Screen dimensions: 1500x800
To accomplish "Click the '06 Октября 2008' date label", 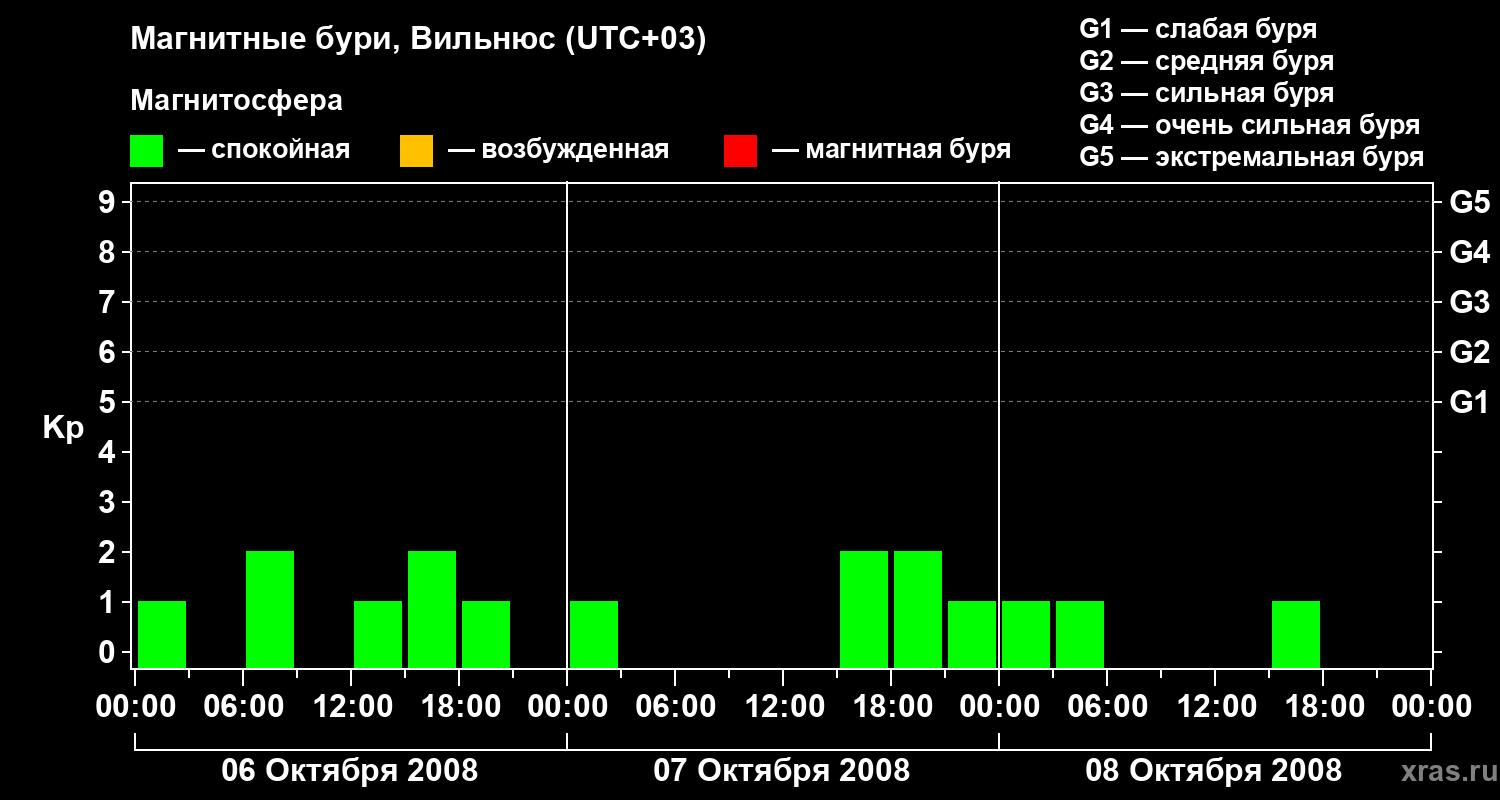I will (350, 771).
